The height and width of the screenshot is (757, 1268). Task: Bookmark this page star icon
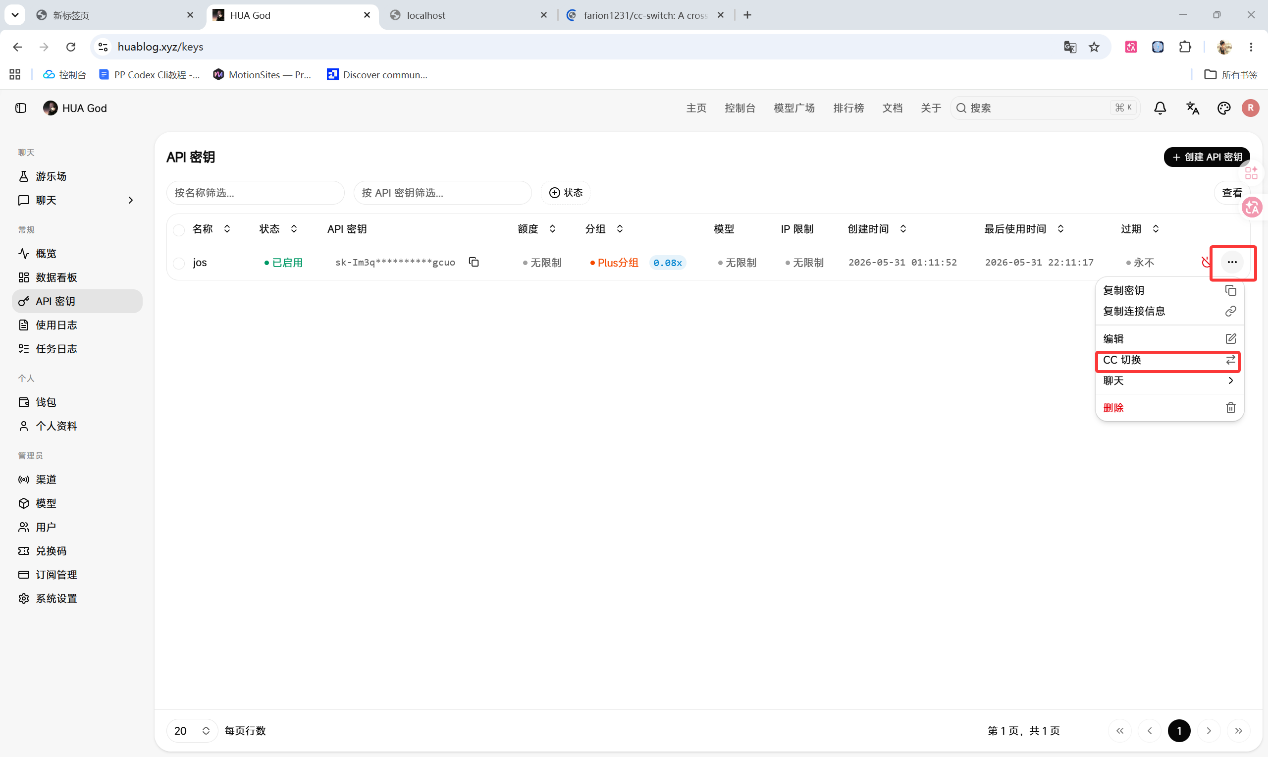click(1094, 47)
